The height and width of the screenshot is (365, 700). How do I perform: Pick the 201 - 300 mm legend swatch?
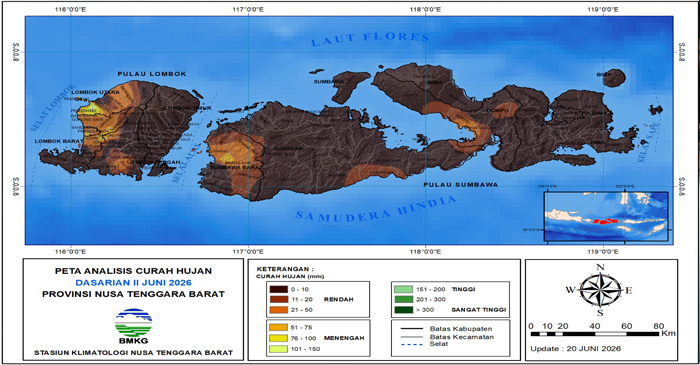[x=403, y=299]
